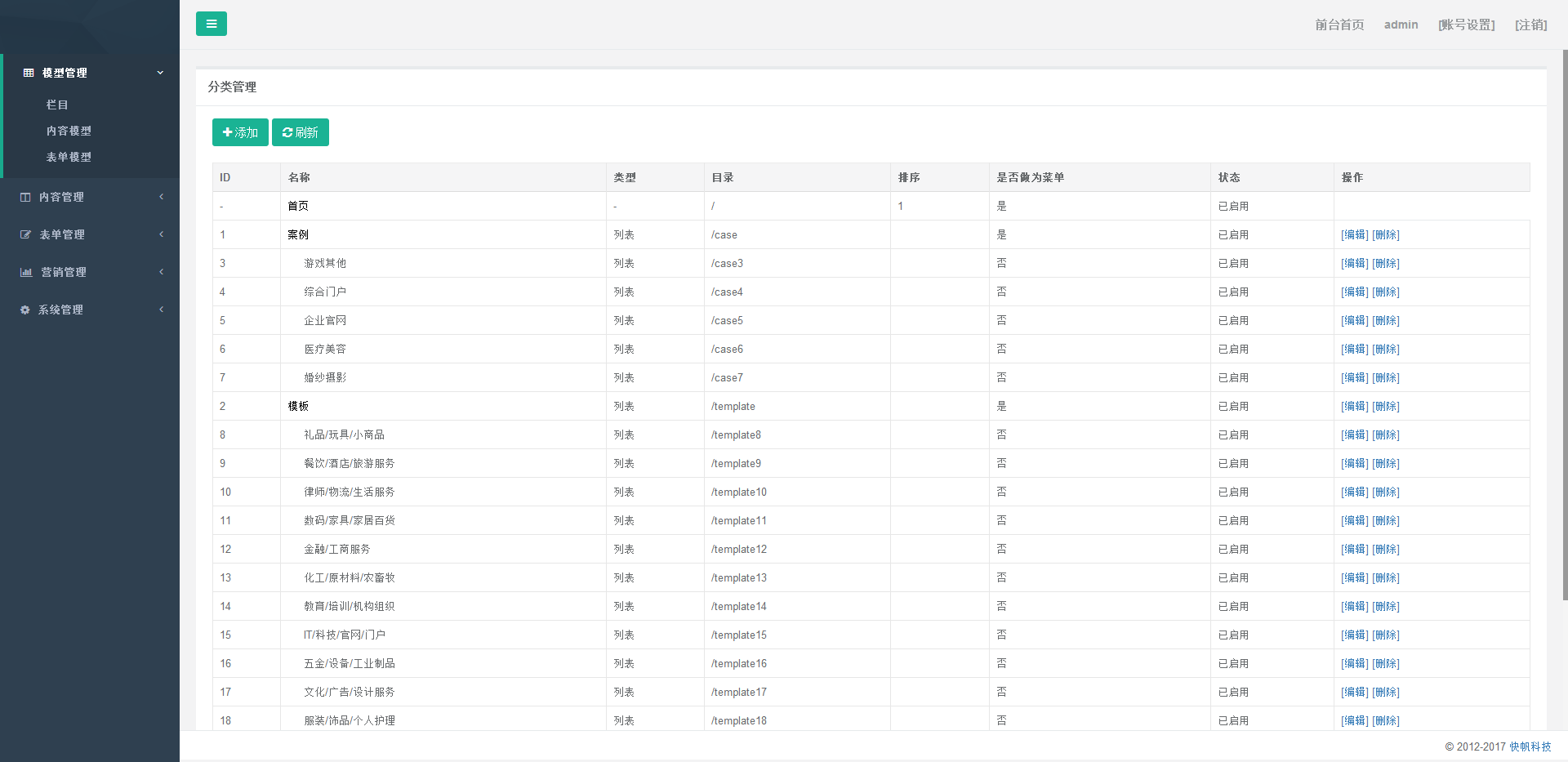Delete the 礼品/玩具/小商品 row

click(x=1386, y=434)
